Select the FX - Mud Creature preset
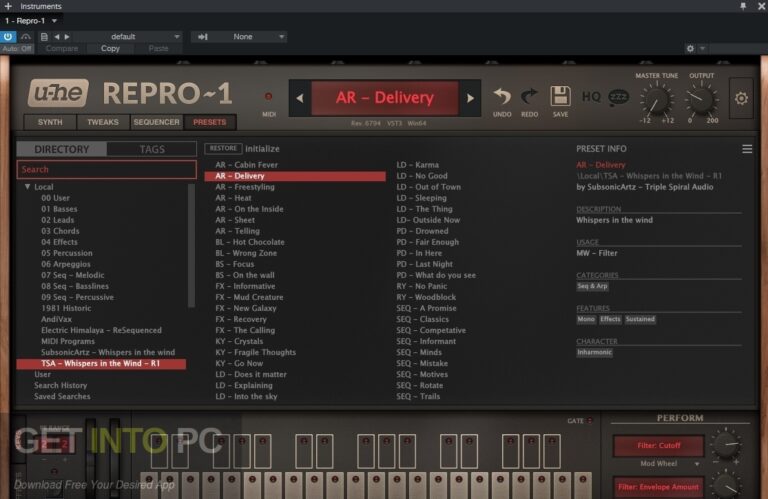The width and height of the screenshot is (768, 499). click(x=249, y=297)
